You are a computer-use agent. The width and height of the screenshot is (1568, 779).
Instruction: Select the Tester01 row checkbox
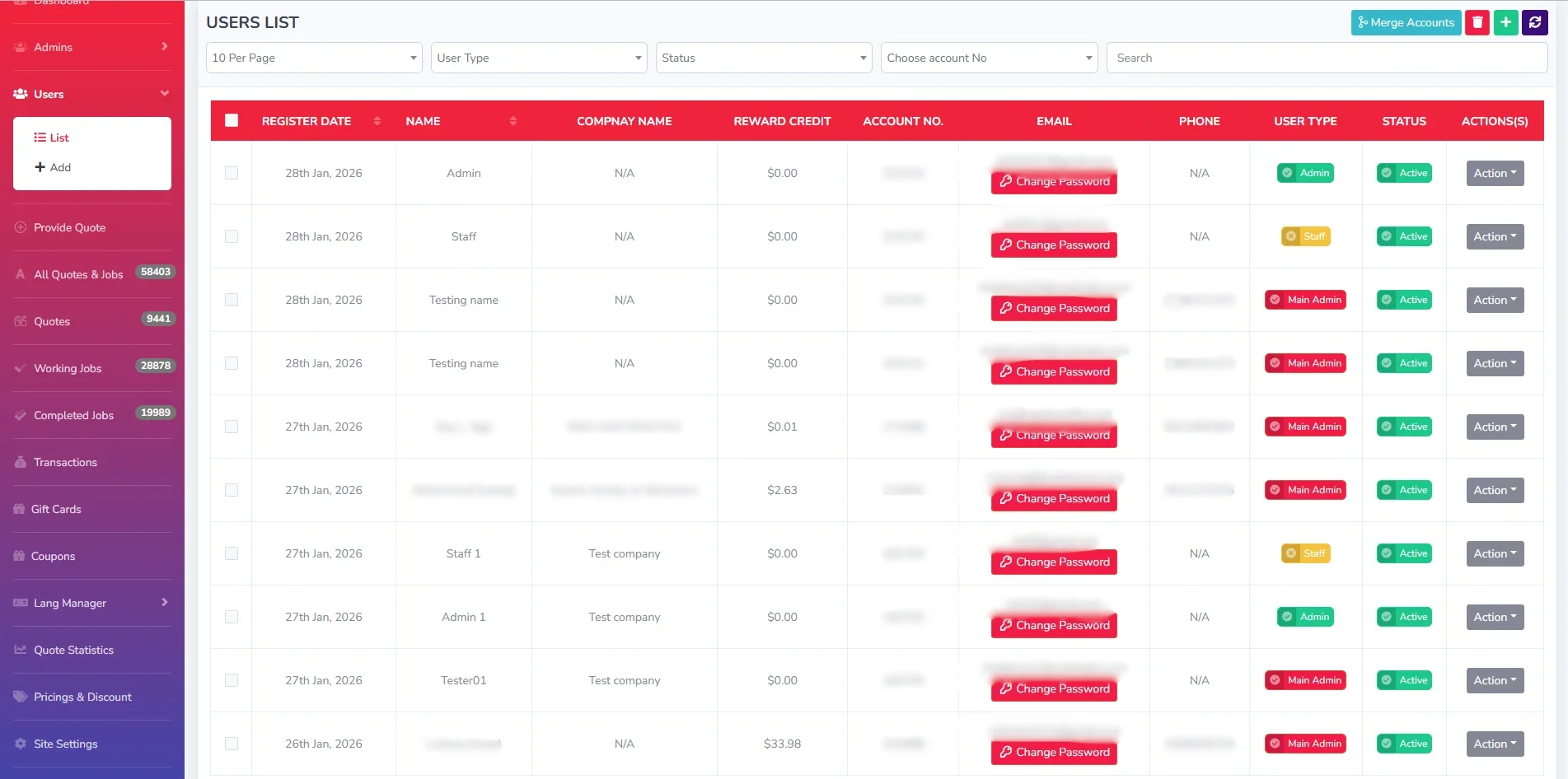pyautogui.click(x=232, y=680)
